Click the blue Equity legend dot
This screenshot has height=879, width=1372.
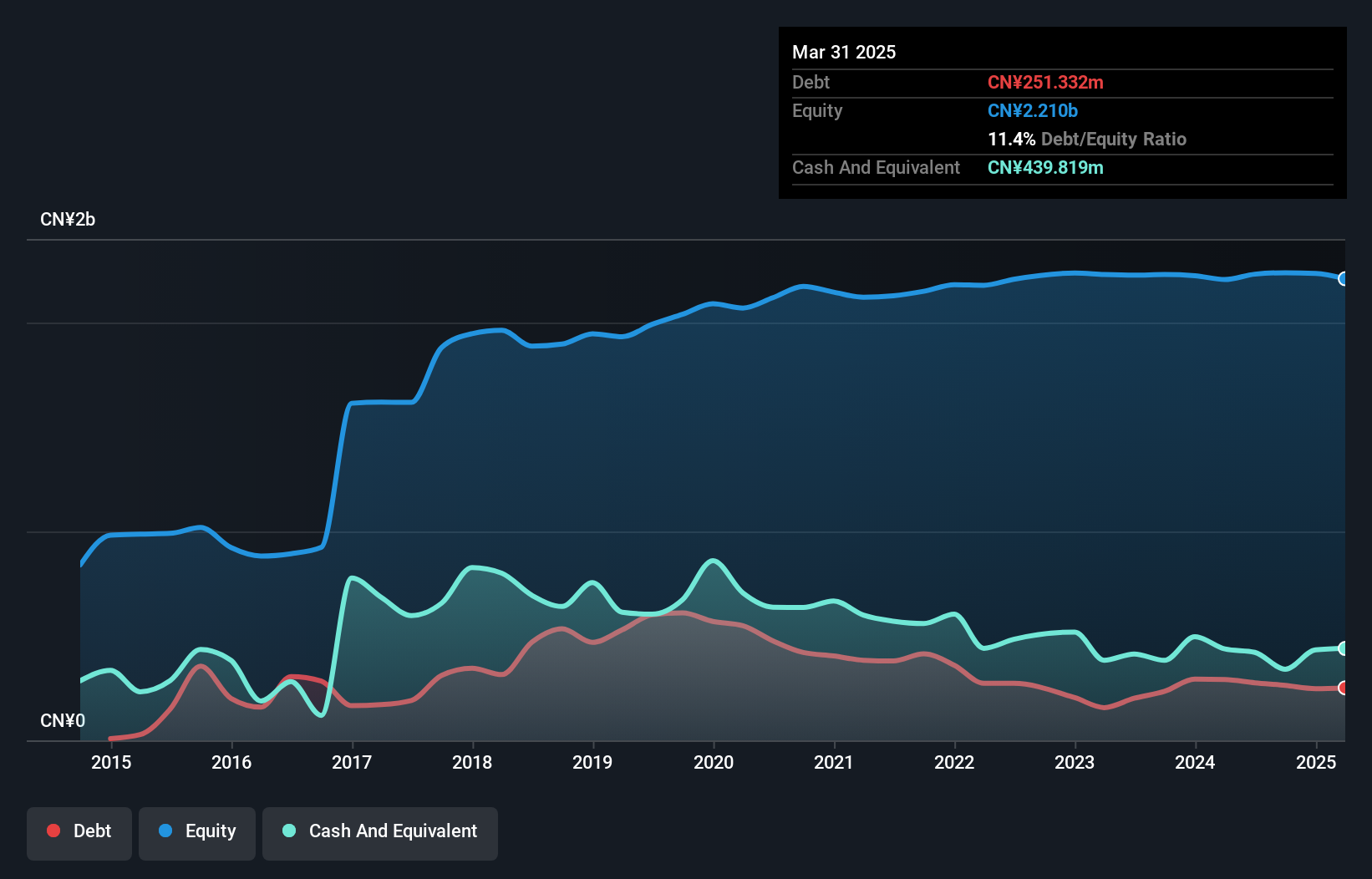(x=165, y=831)
